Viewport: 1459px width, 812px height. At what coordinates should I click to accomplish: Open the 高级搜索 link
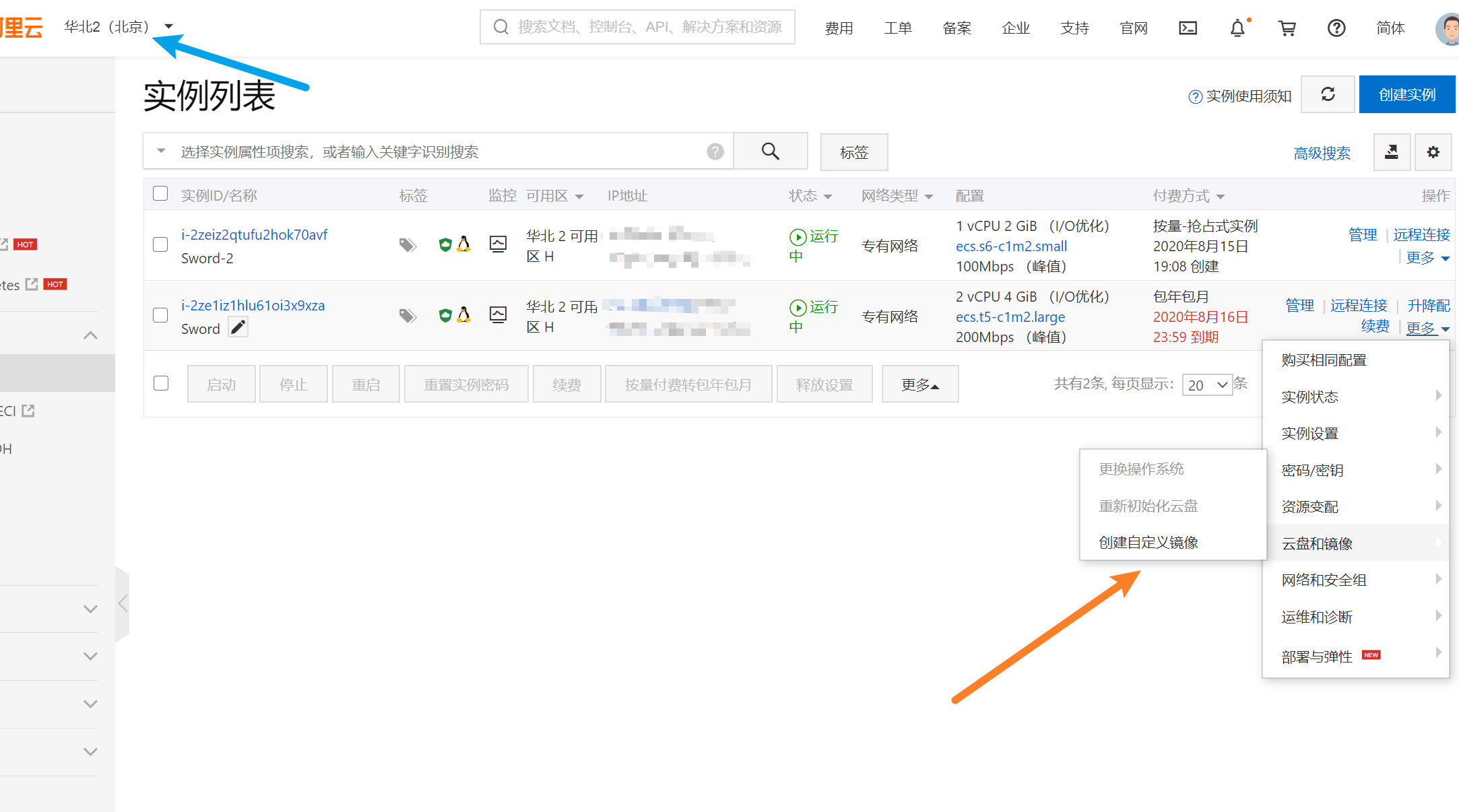pos(1322,154)
